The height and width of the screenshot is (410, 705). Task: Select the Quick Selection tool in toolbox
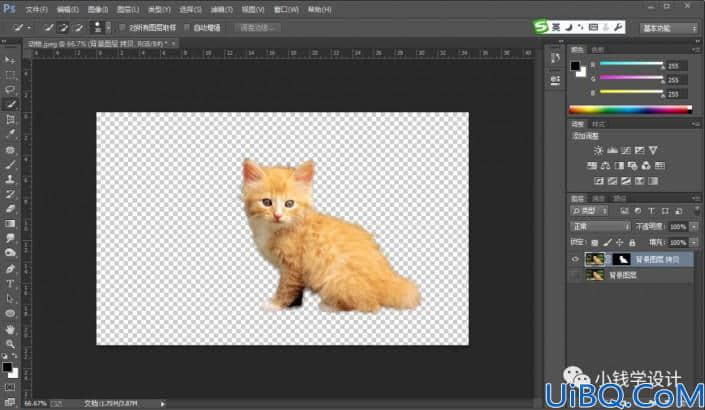(10, 104)
